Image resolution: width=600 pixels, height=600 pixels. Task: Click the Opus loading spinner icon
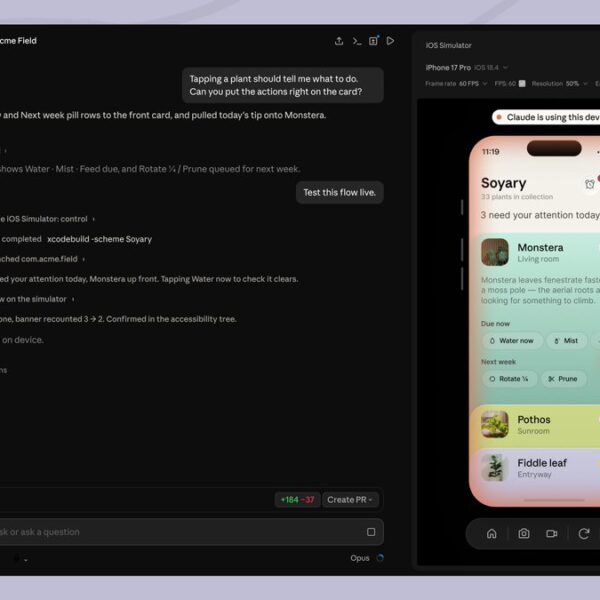tap(380, 558)
